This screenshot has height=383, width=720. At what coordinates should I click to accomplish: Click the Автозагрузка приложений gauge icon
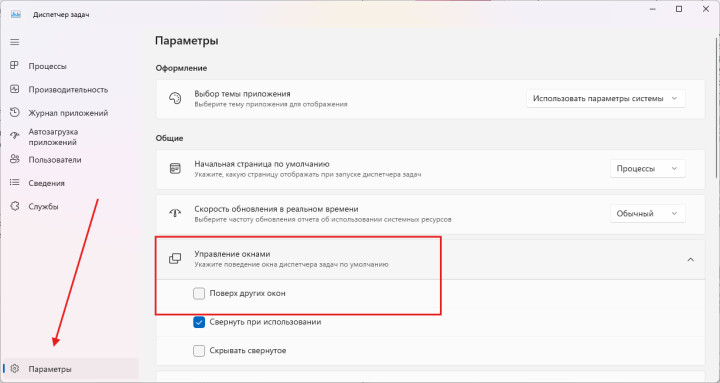click(15, 136)
